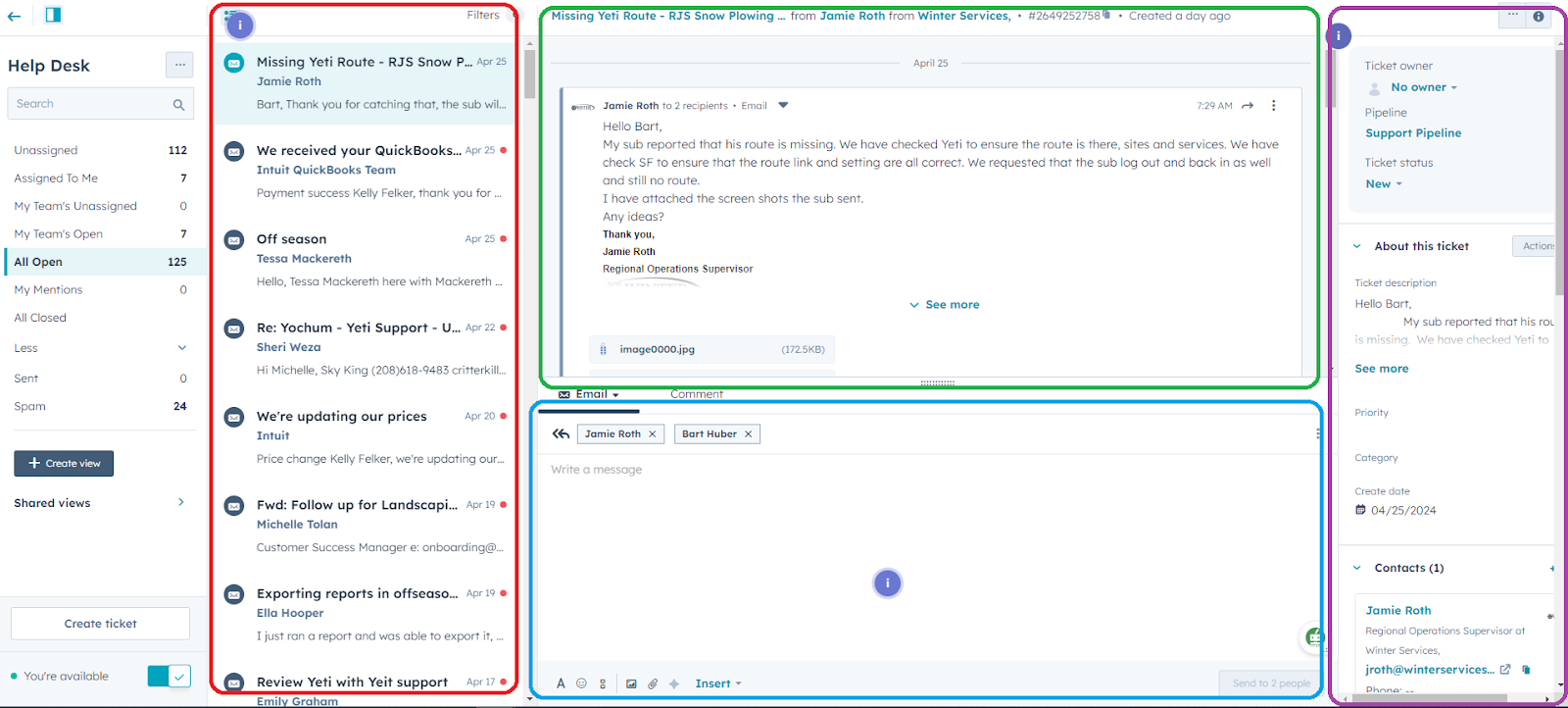Click the Create view button

pyautogui.click(x=64, y=463)
